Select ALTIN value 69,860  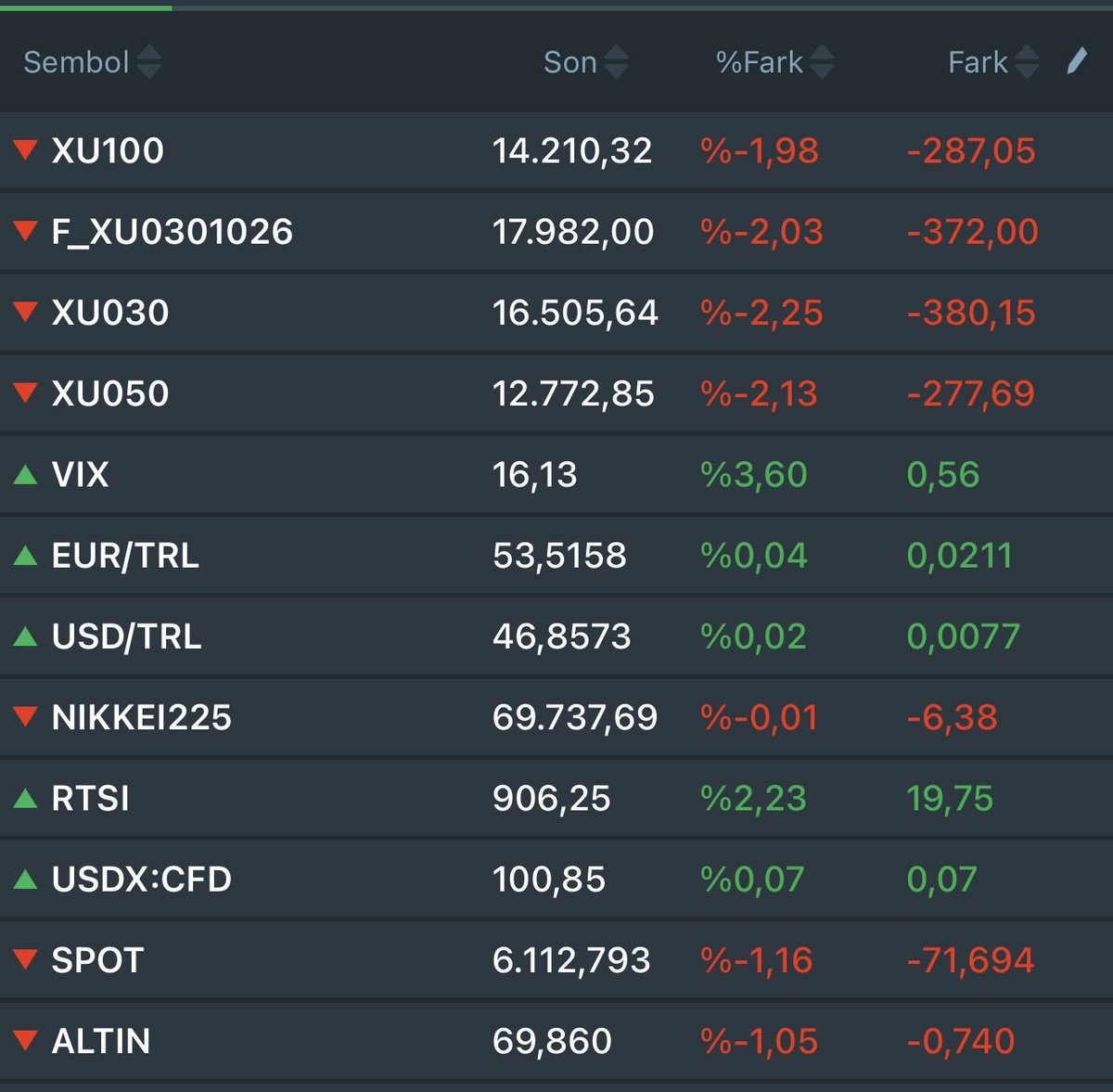coord(552,1041)
